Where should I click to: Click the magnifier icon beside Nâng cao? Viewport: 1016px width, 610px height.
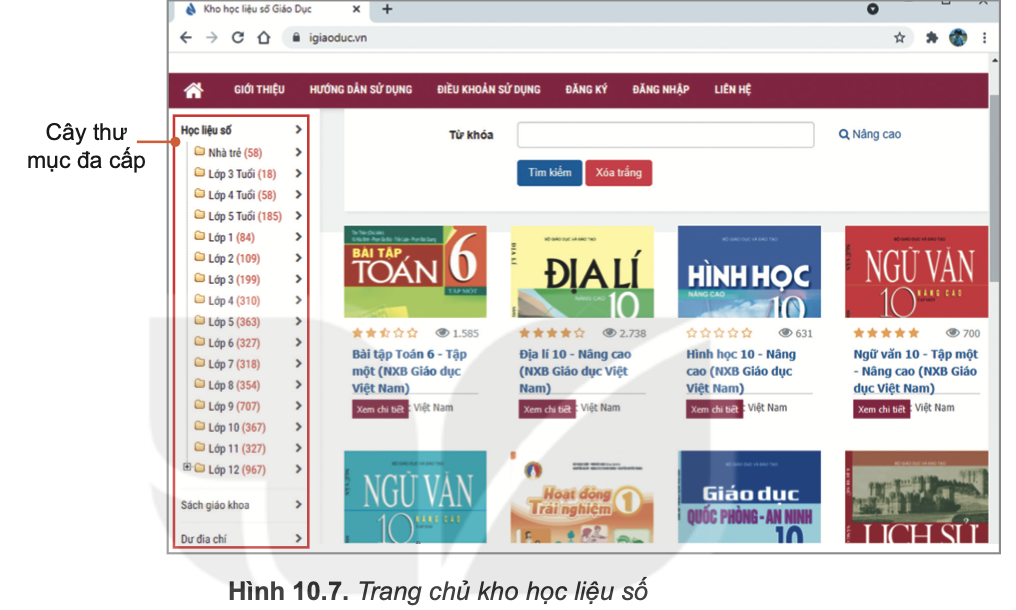click(x=845, y=133)
